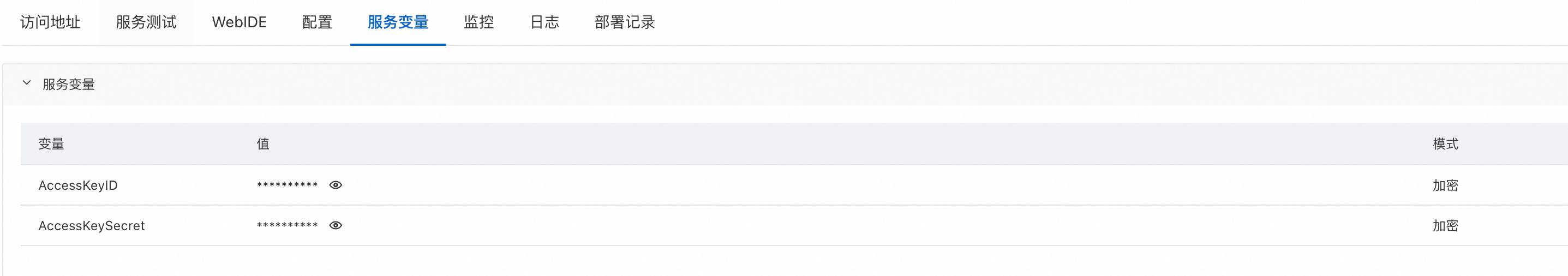Show the AccessKeySecret hidden value
This screenshot has width=1568, height=276.
pyautogui.click(x=336, y=225)
